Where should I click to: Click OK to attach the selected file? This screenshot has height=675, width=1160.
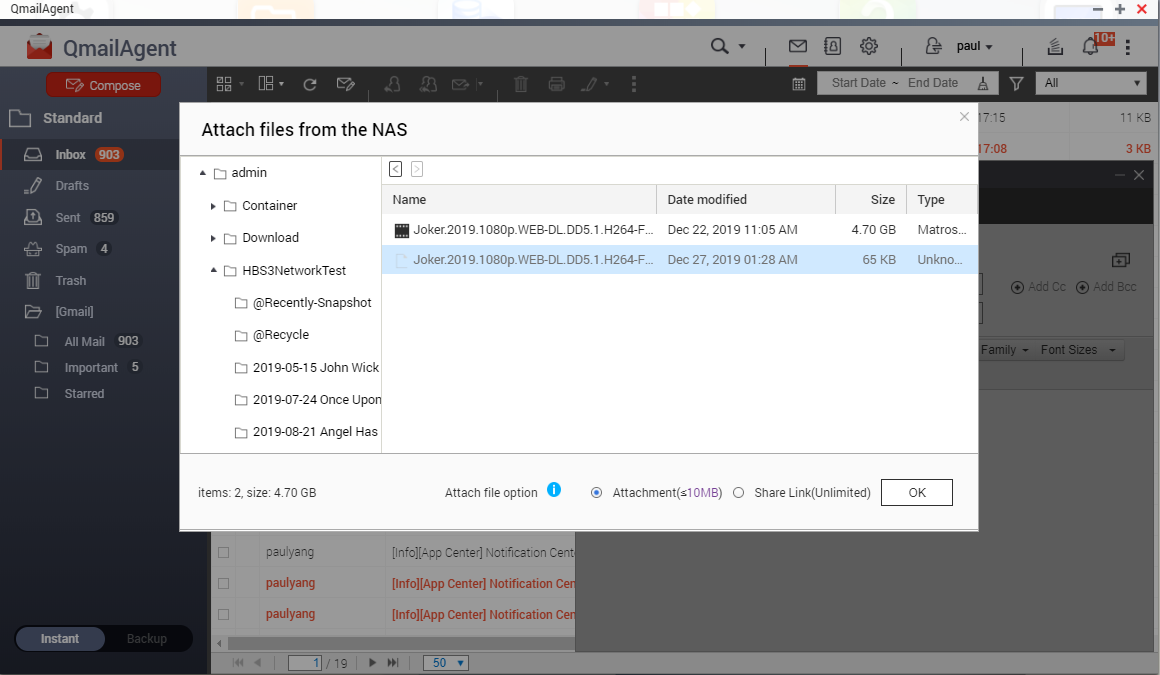pyautogui.click(x=916, y=493)
